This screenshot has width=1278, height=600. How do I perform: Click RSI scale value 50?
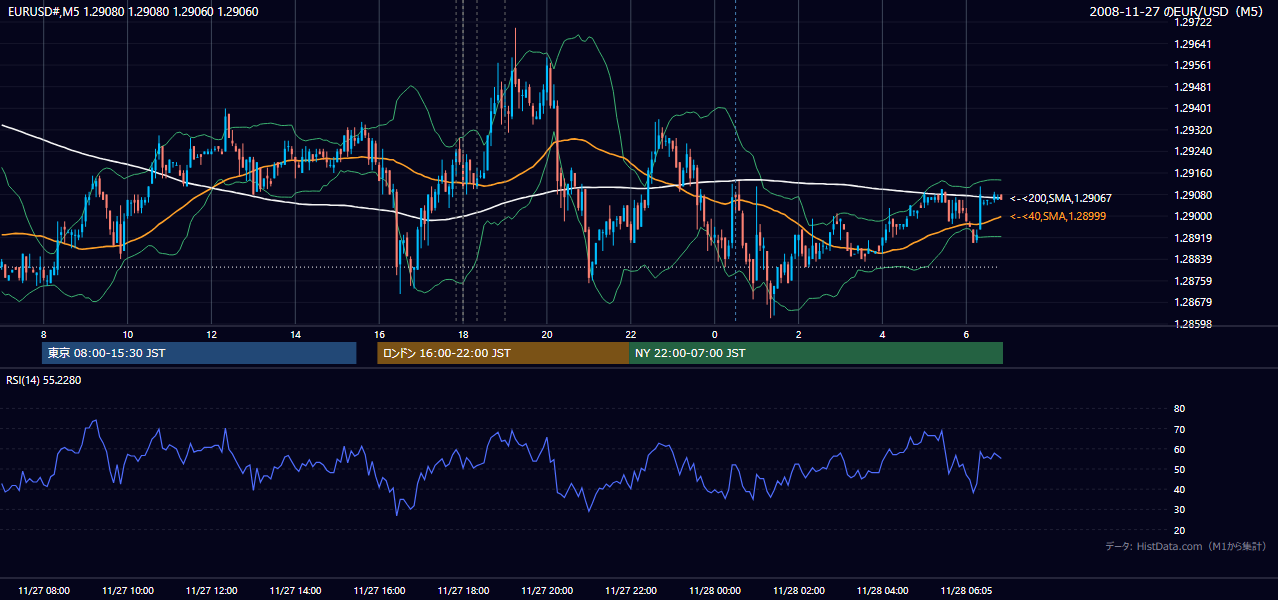pyautogui.click(x=1179, y=469)
